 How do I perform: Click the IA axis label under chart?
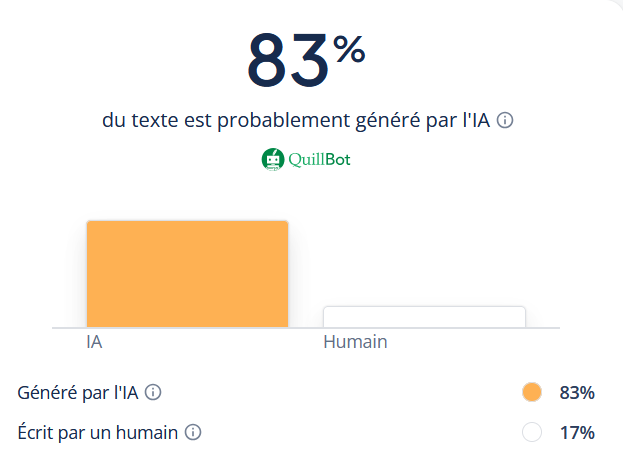point(95,342)
